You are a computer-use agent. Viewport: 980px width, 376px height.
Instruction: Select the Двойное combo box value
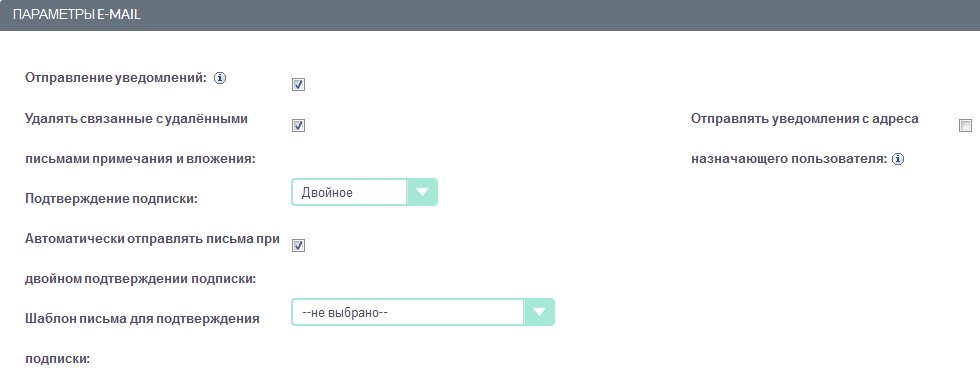point(349,192)
